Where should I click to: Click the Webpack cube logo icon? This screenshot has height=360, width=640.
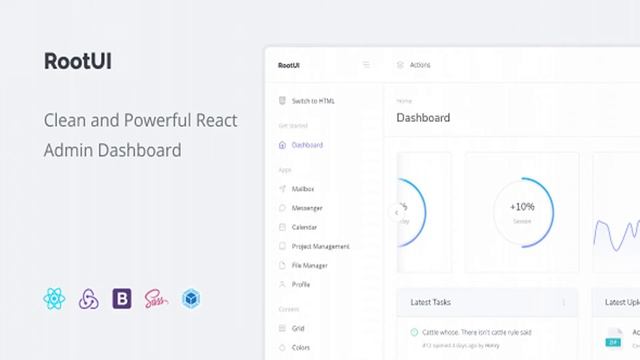[191, 299]
